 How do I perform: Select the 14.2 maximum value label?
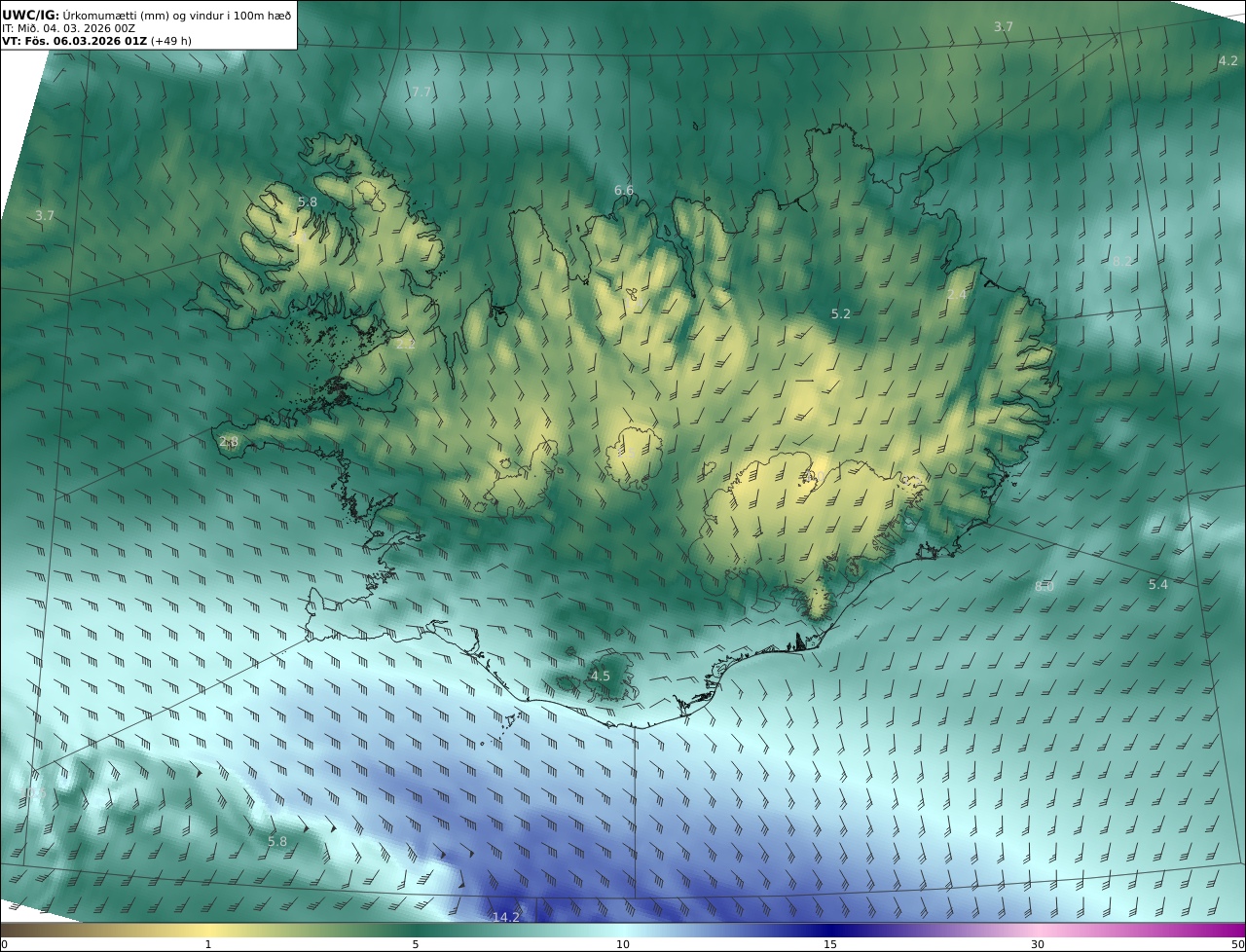coord(506,917)
